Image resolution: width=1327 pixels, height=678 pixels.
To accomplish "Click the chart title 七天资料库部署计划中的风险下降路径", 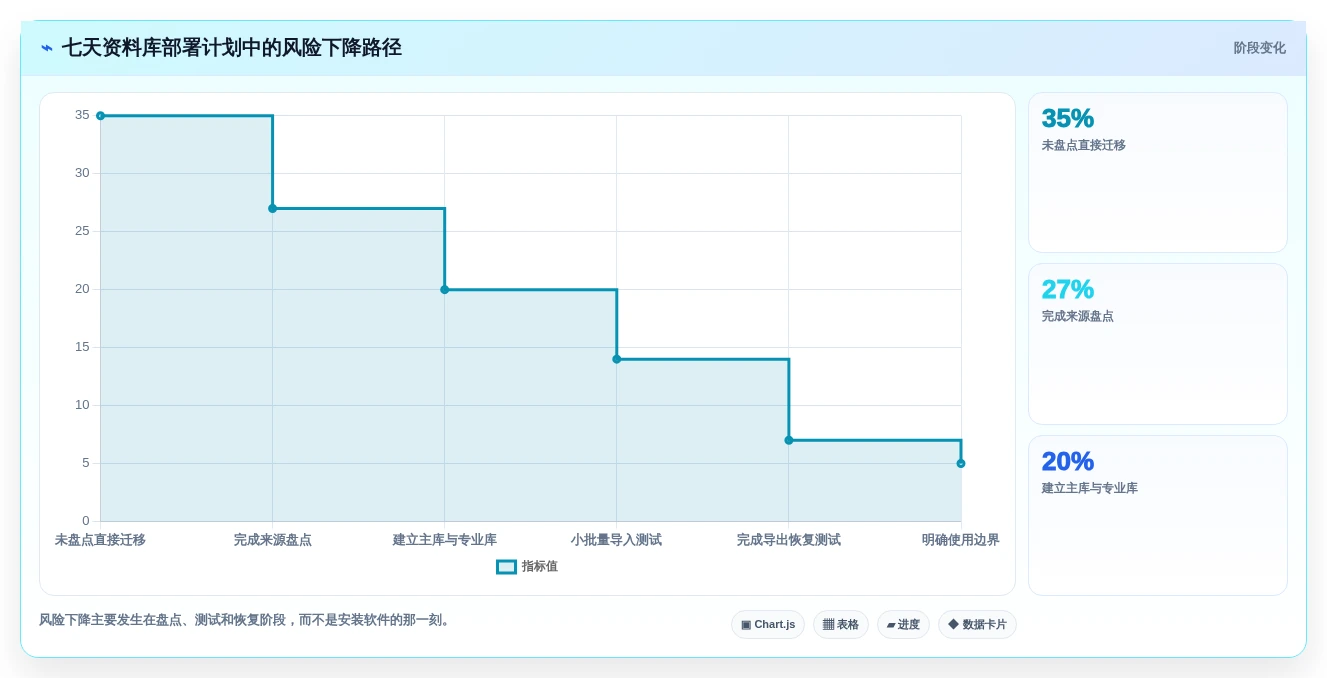I will [x=231, y=48].
